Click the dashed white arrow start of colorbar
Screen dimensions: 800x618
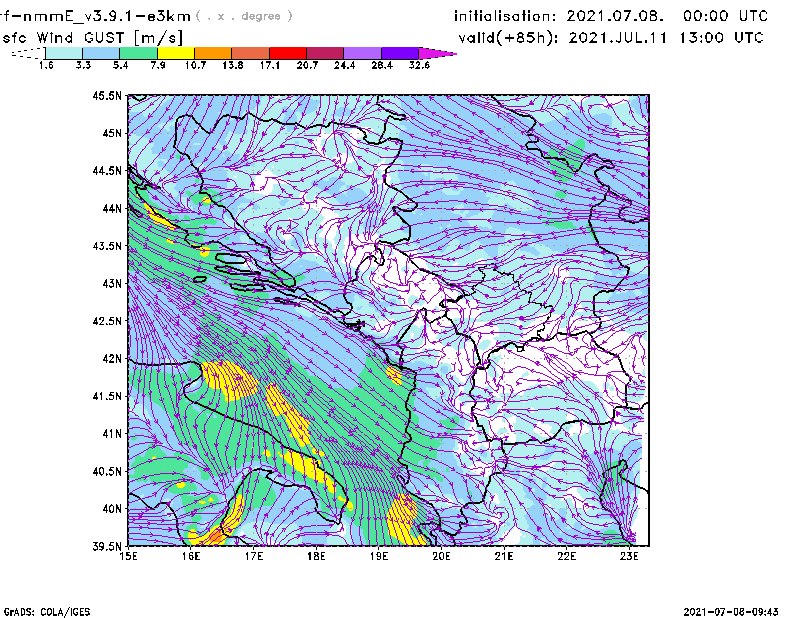pos(28,53)
